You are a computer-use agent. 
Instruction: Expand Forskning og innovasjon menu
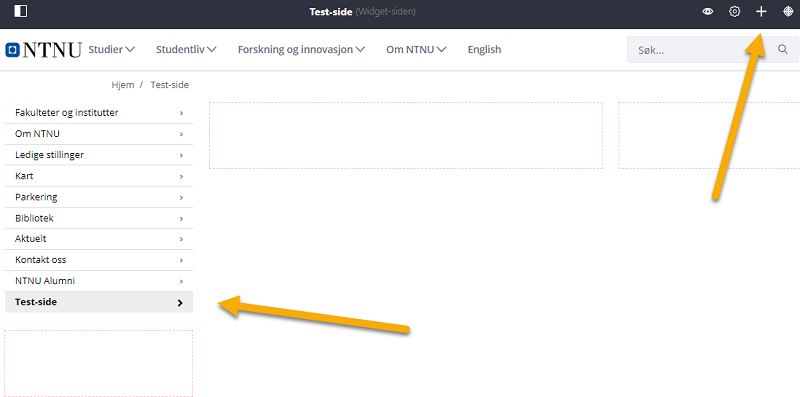pos(302,49)
